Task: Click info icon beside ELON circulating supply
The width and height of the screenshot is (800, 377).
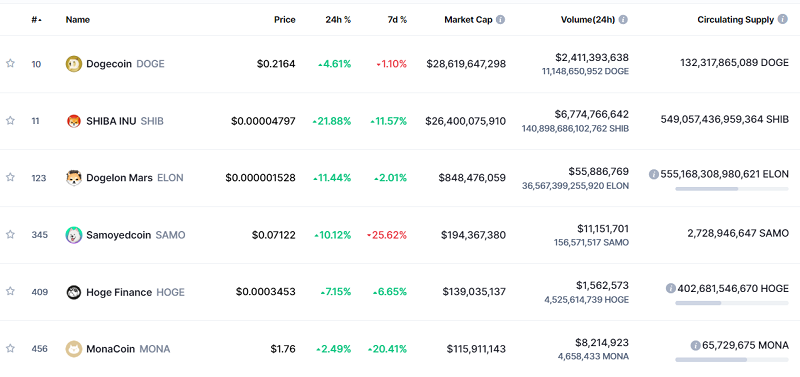Action: point(654,174)
